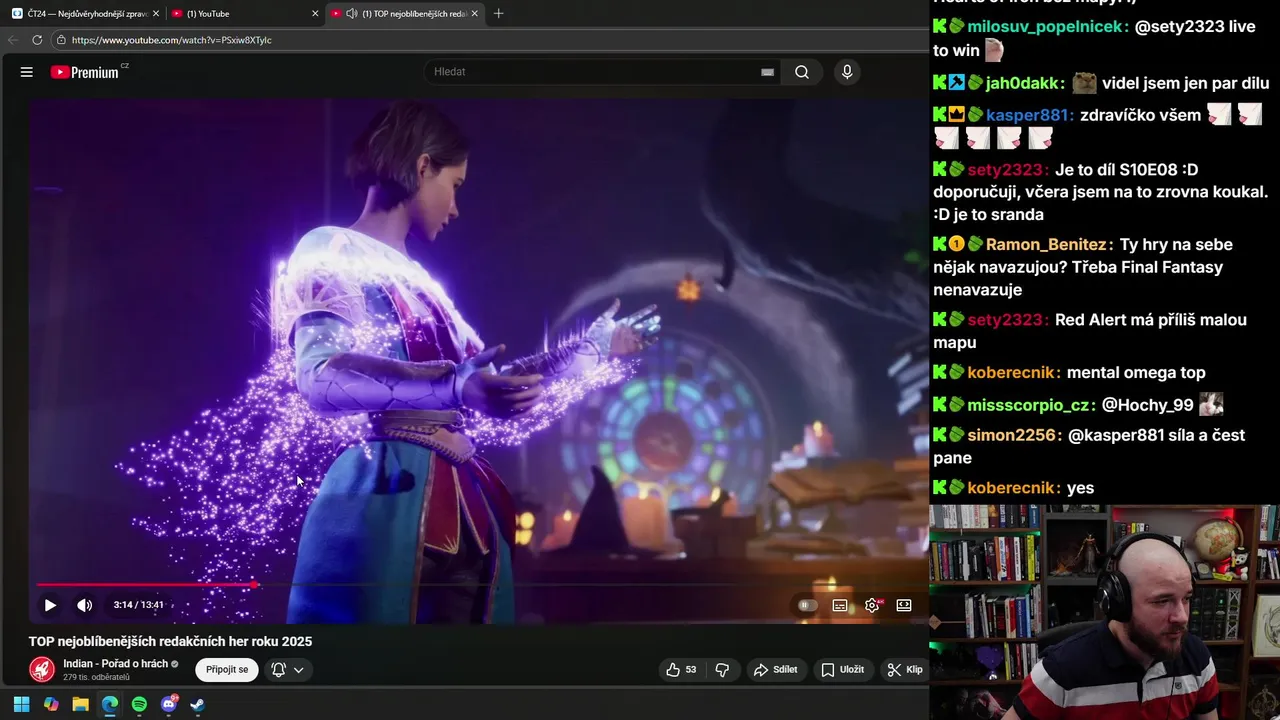Like the video with thumbs up
This screenshot has height=720, width=1280.
click(x=681, y=670)
